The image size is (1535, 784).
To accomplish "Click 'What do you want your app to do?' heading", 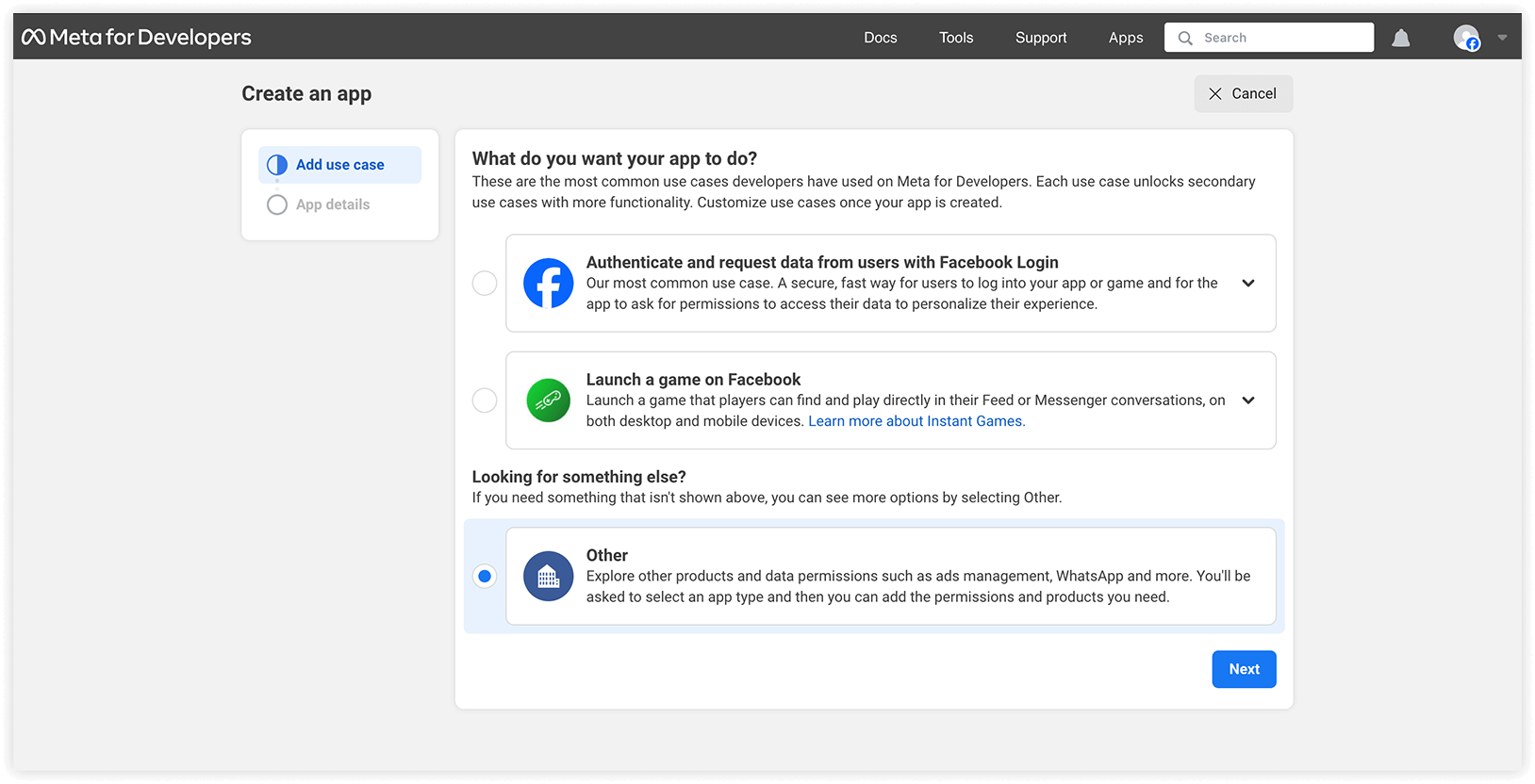I will coord(615,158).
